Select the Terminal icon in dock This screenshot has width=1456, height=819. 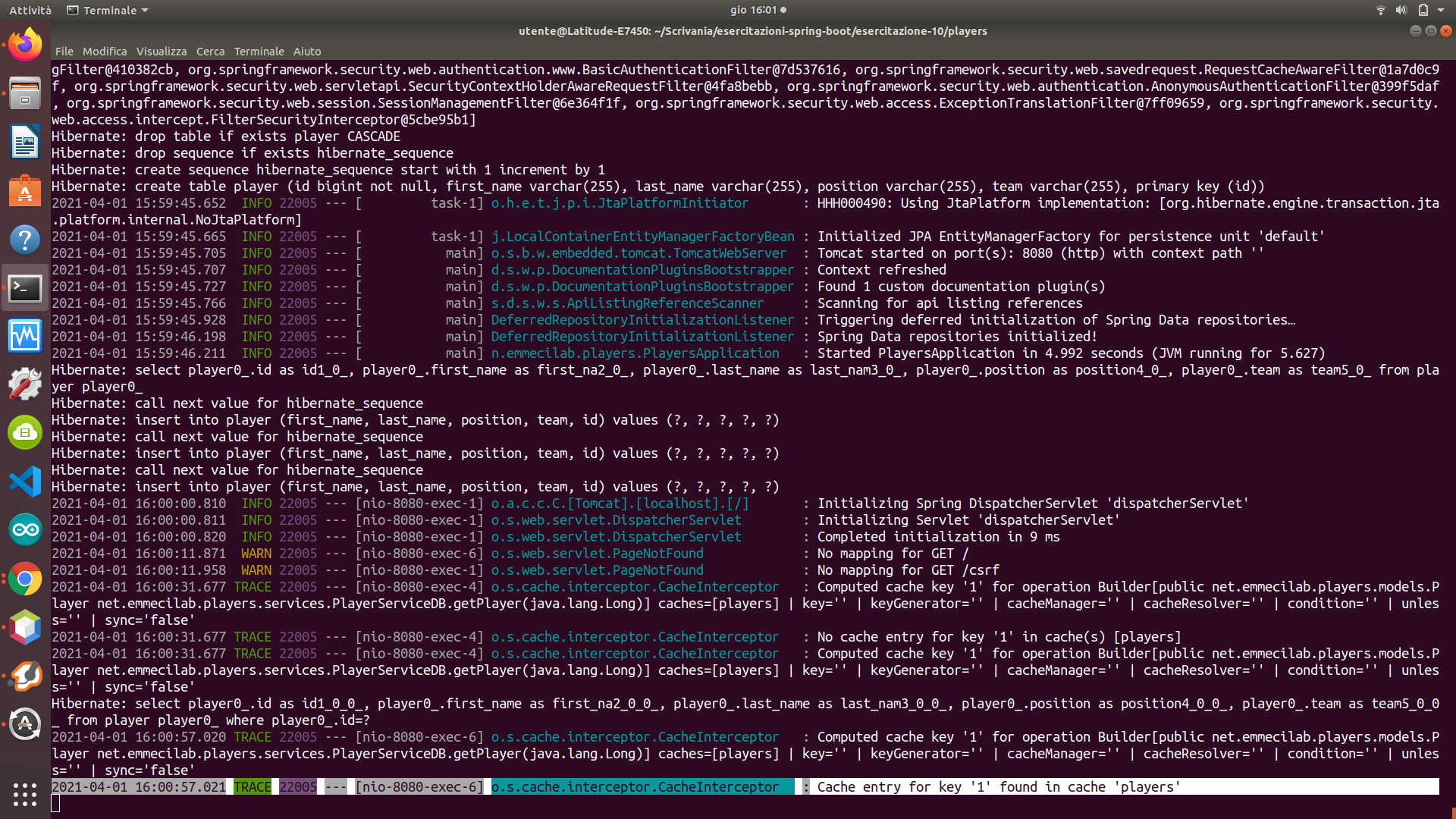[x=25, y=287]
